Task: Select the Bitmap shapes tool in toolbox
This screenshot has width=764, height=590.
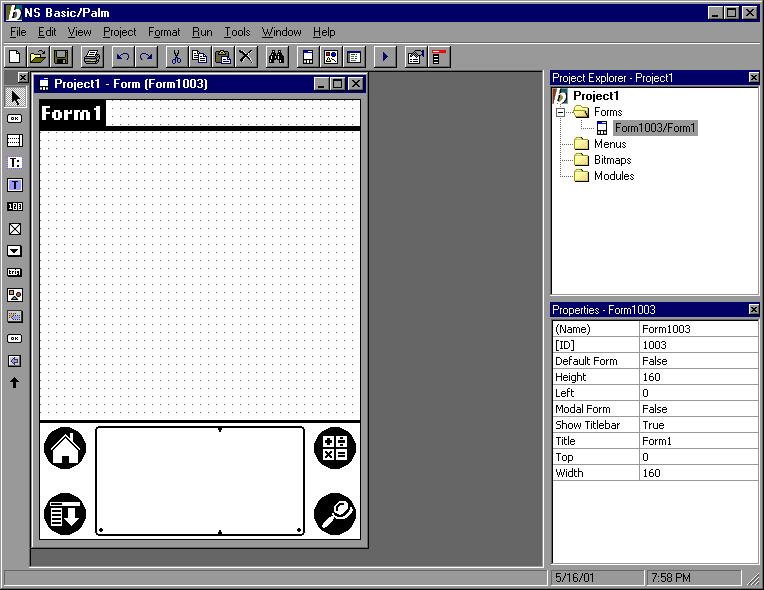Action: coord(15,295)
